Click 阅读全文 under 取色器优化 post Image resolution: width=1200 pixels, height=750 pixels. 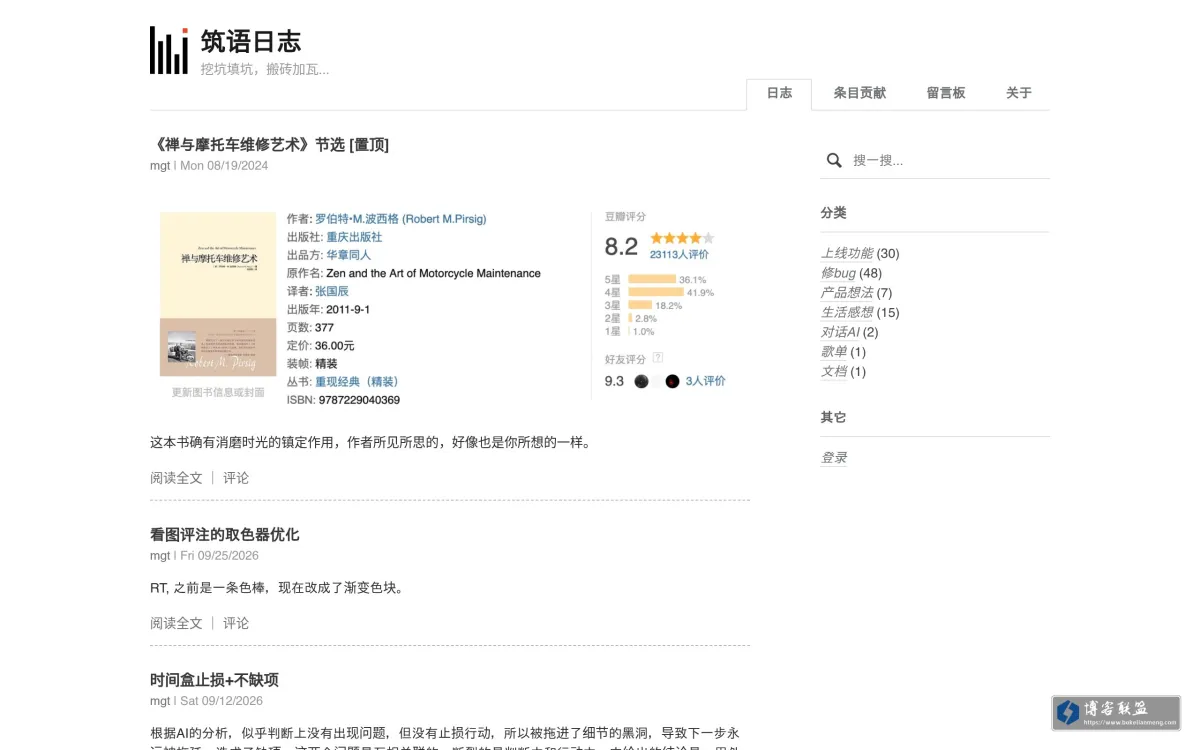[176, 623]
